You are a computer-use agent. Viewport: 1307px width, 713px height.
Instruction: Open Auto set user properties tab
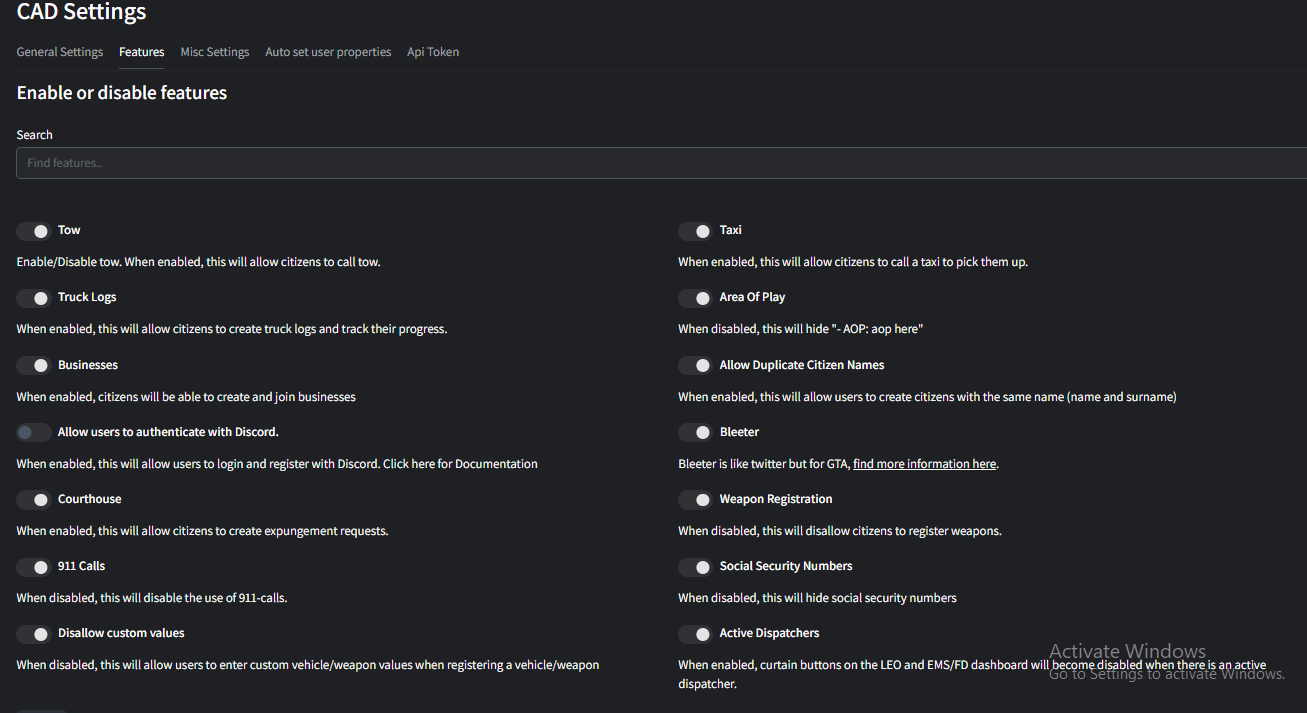[x=328, y=52]
